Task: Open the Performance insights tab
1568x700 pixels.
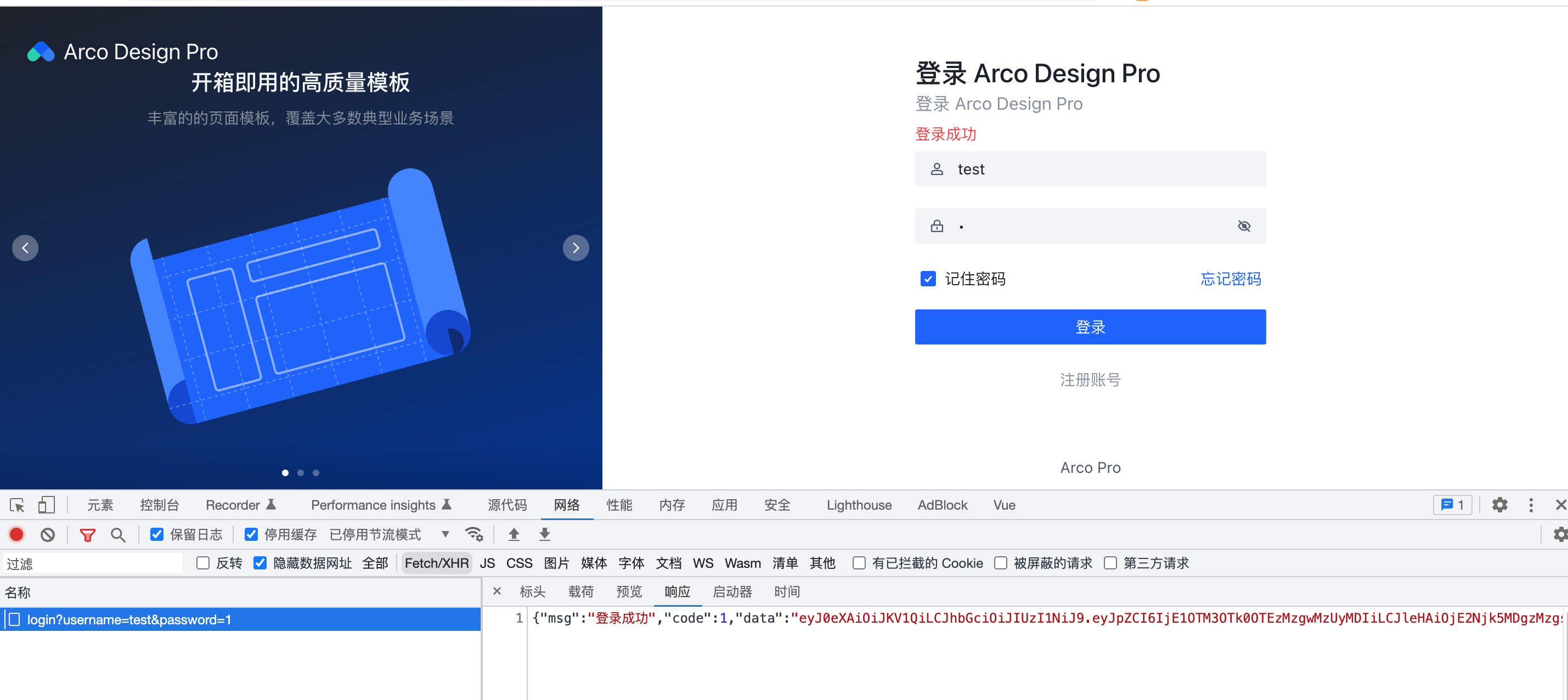Action: pyautogui.click(x=381, y=505)
